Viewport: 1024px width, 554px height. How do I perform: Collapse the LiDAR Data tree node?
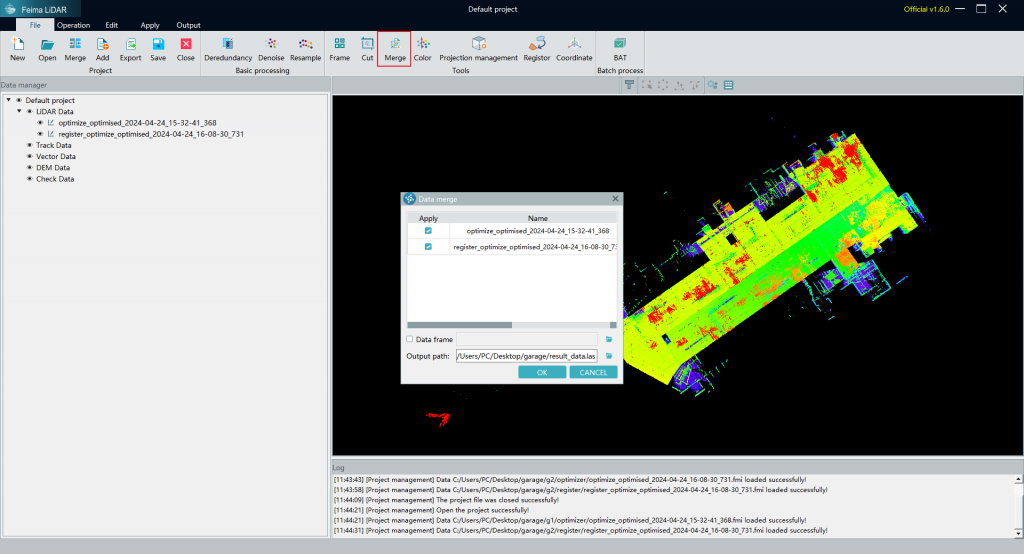[x=19, y=111]
